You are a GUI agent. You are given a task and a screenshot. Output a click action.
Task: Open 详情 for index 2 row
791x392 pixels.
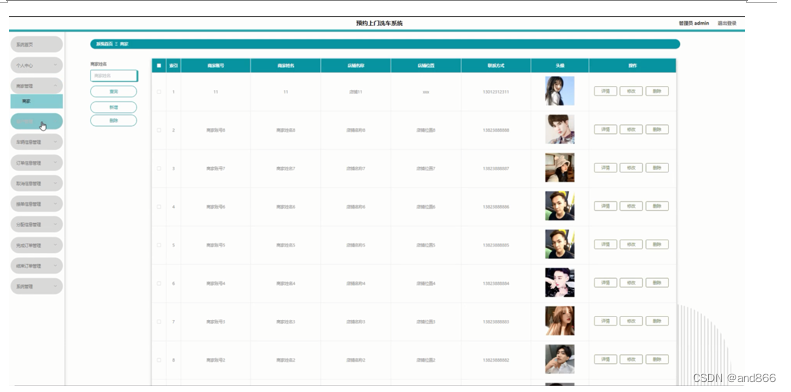605,130
